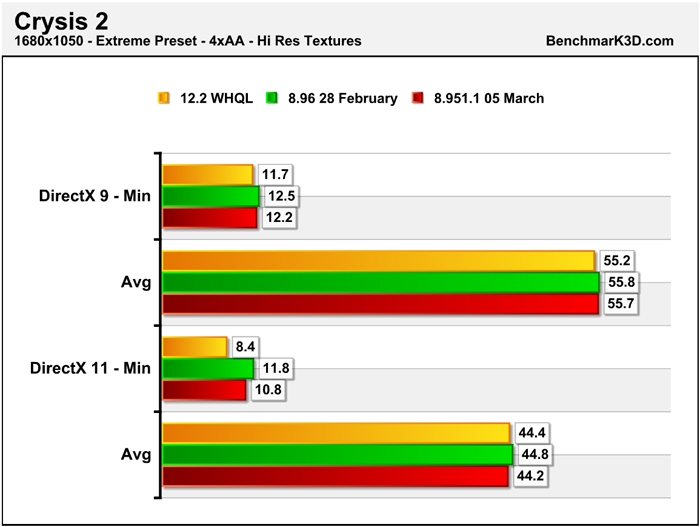Click the BenchmarK3D.com text
Screen dimensions: 700x527
click(610, 41)
